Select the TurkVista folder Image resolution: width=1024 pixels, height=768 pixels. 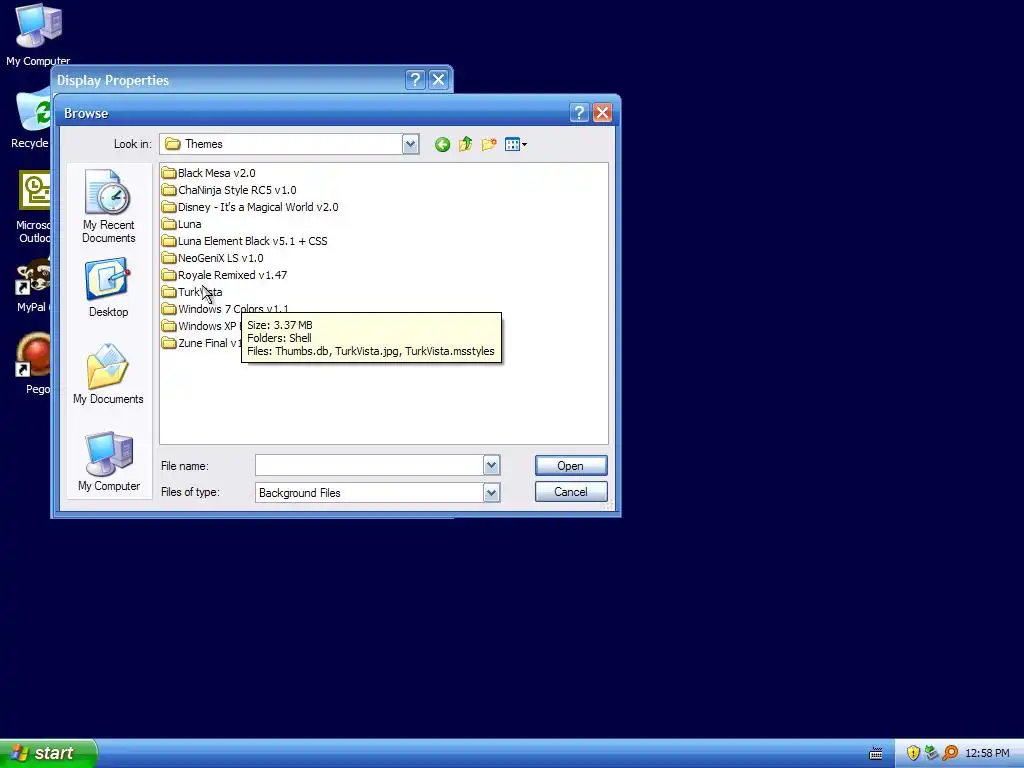coord(192,292)
